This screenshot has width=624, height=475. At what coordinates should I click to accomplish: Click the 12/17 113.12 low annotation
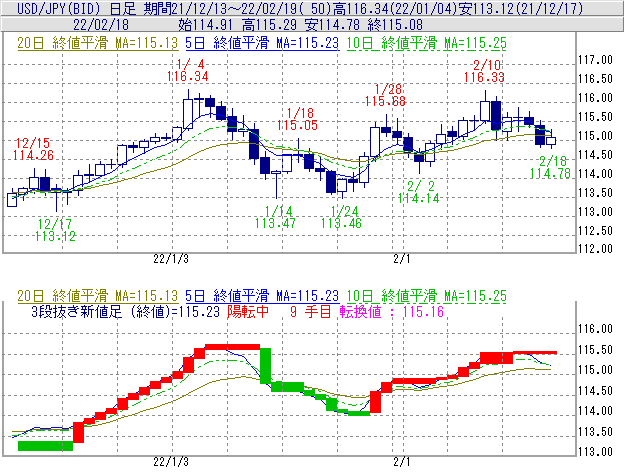(x=55, y=230)
